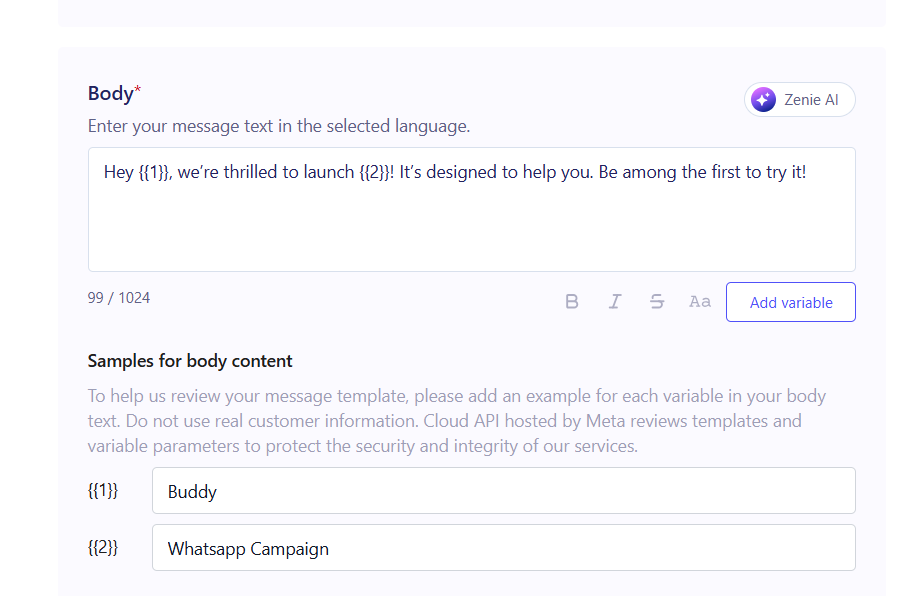919x596 pixels.
Task: Select the Samples for body content heading
Action: coord(190,361)
